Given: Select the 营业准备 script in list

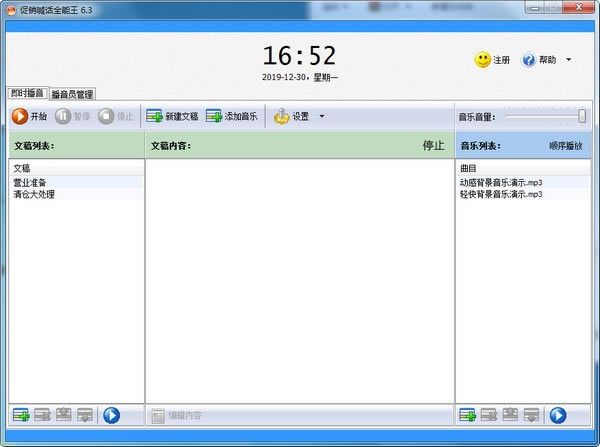Looking at the screenshot, I should click(x=29, y=183).
